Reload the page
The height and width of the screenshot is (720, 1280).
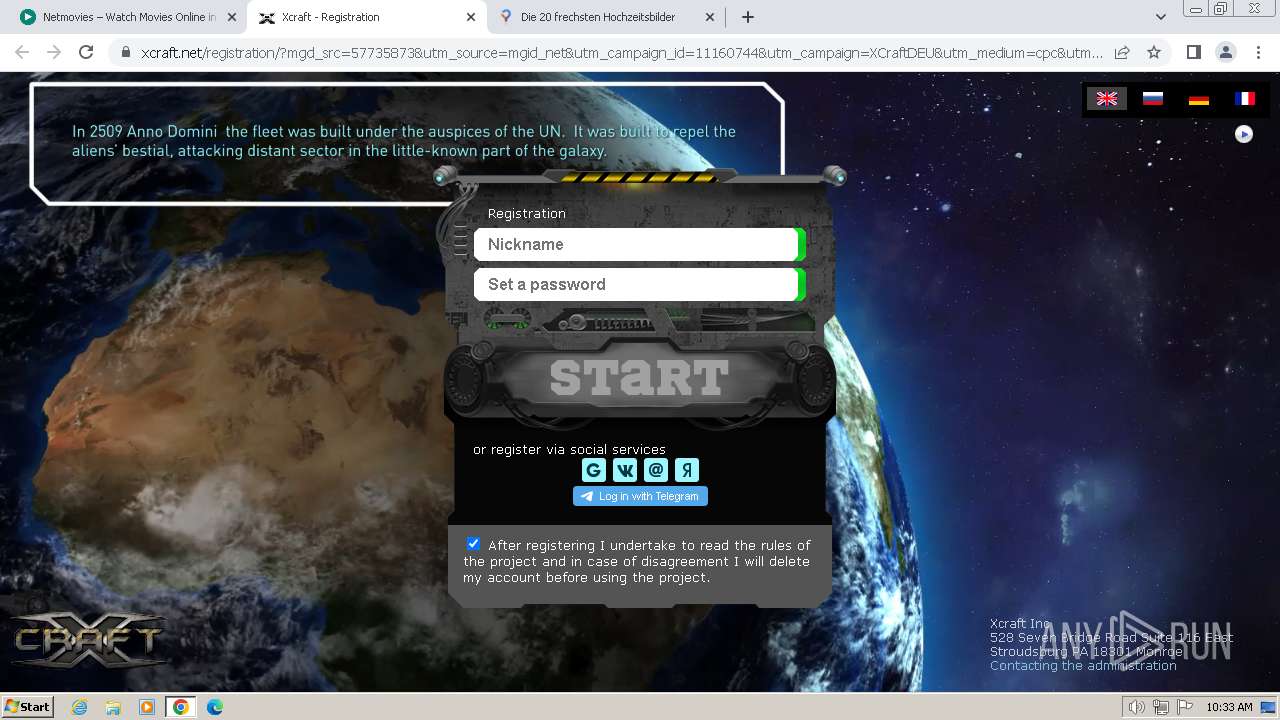[x=86, y=52]
